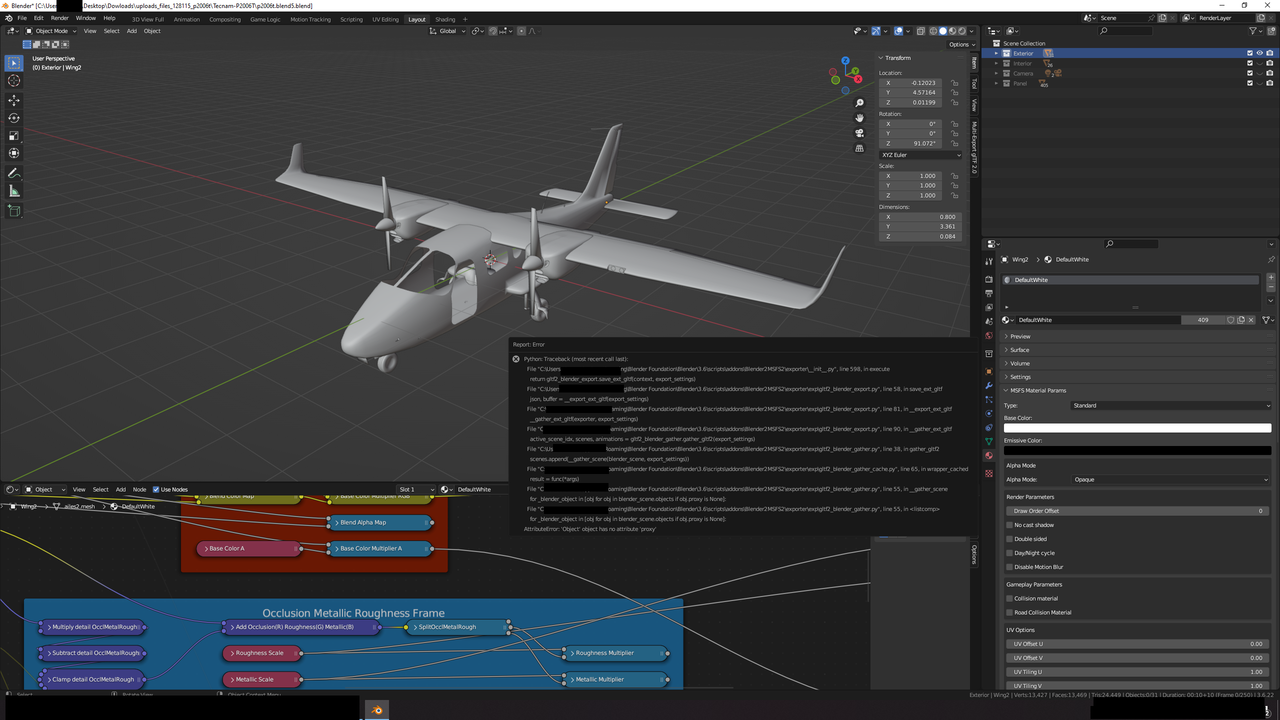Image resolution: width=1280 pixels, height=720 pixels.
Task: Open the Texture properties checker tab
Action: pyautogui.click(x=989, y=473)
